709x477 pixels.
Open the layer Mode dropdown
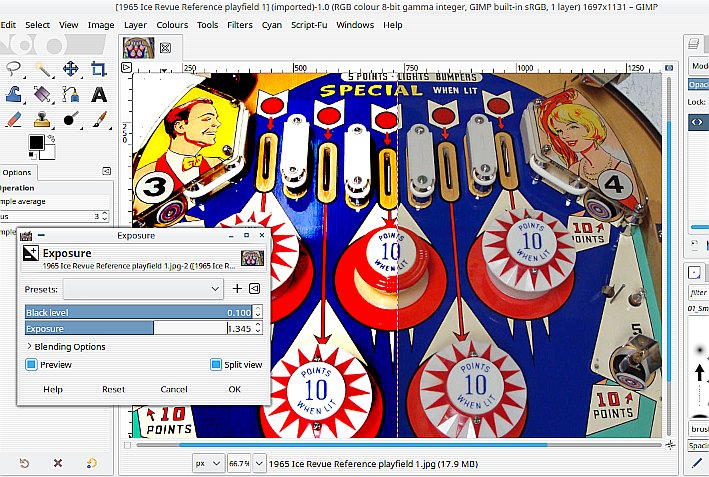click(x=699, y=66)
